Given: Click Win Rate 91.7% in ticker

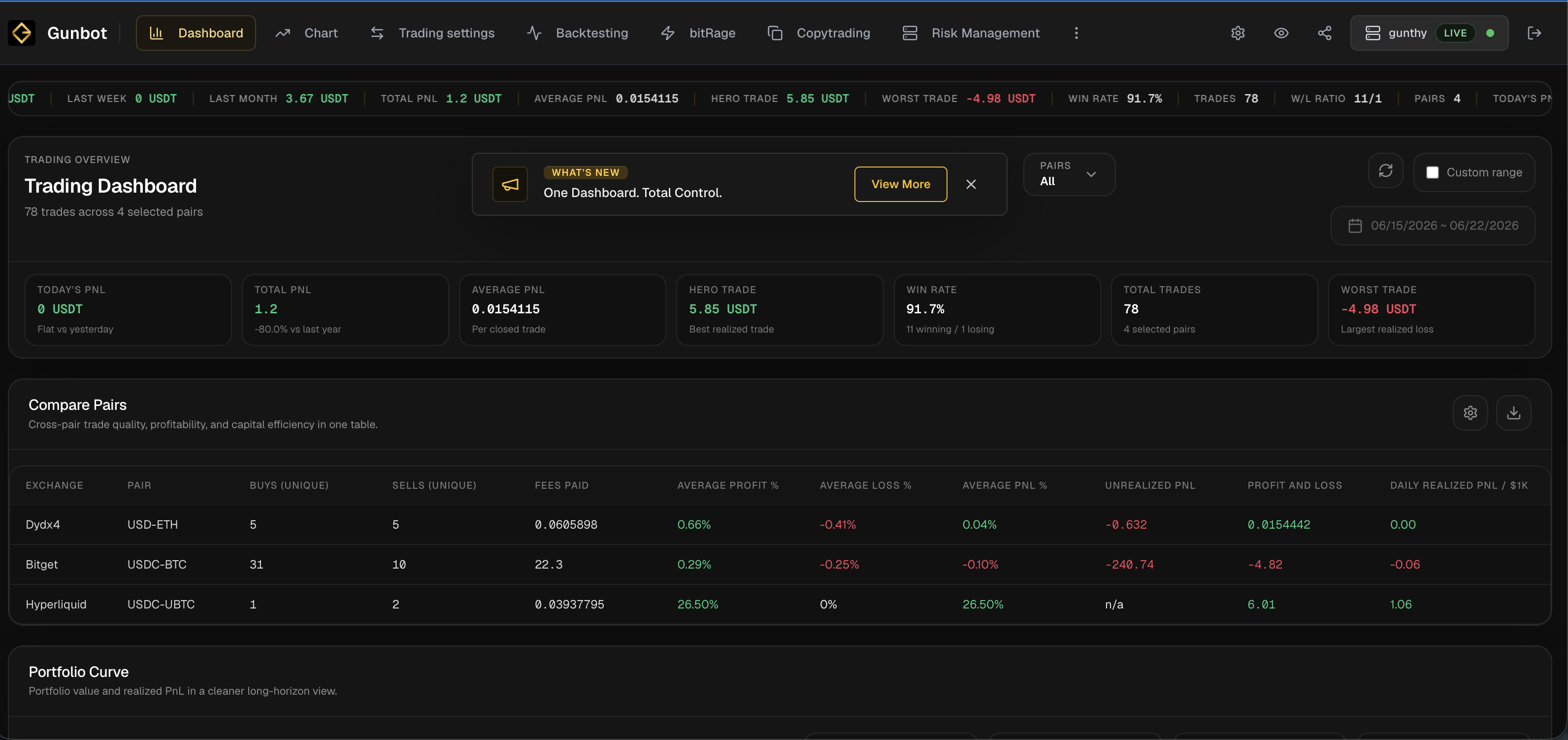Looking at the screenshot, I should click(1115, 99).
